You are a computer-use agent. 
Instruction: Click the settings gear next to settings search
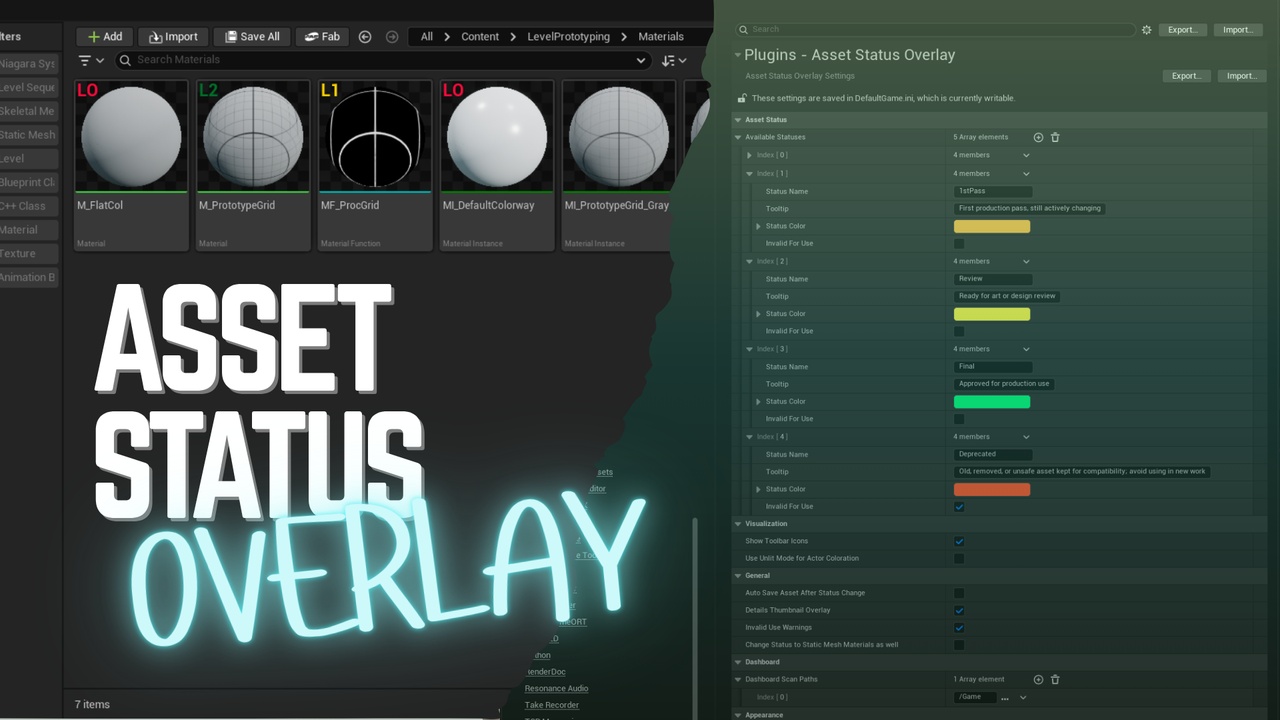[1147, 30]
